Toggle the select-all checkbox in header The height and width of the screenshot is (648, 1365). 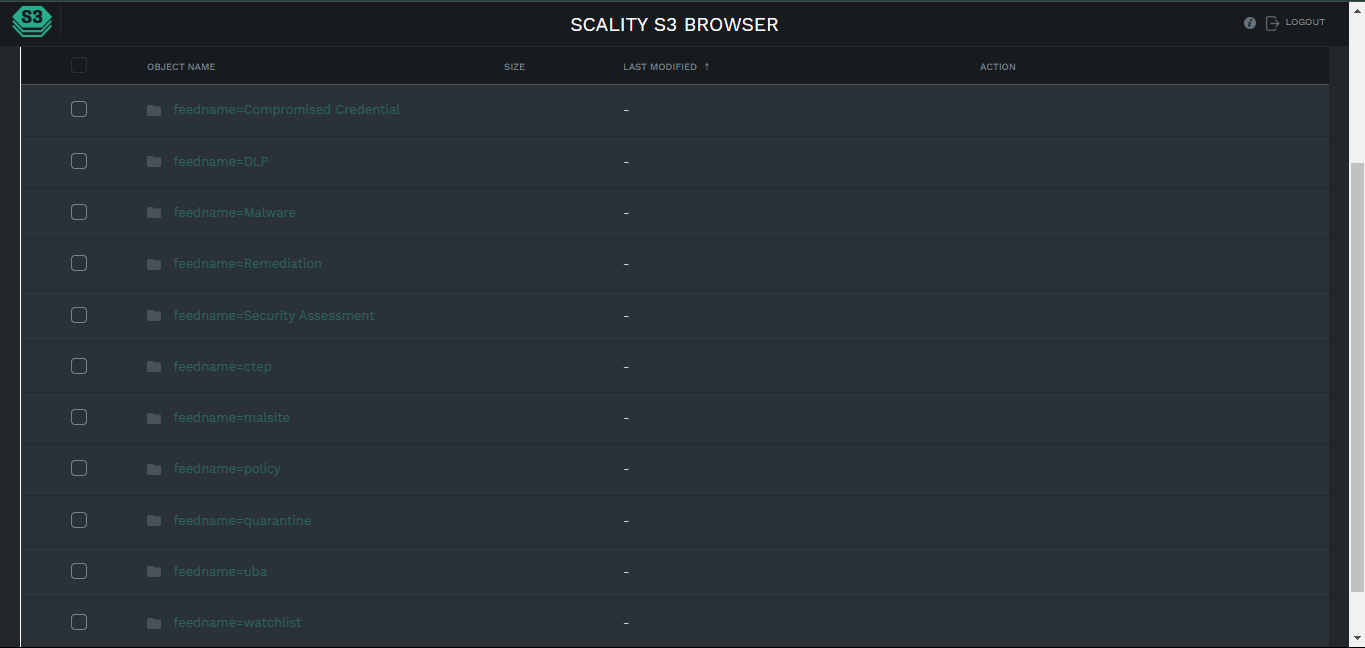coord(79,65)
